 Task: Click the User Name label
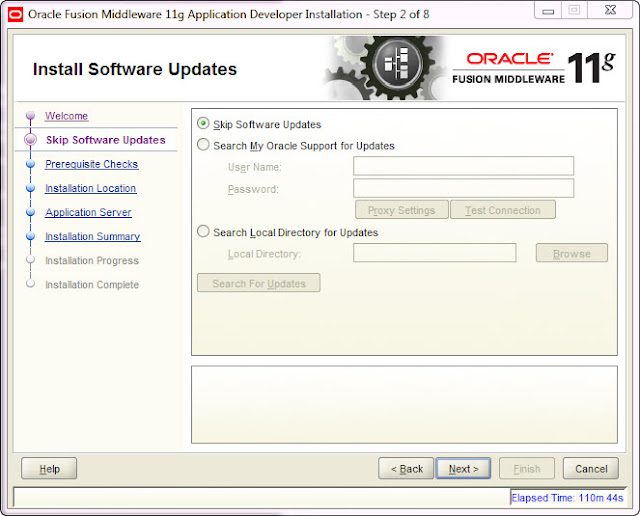[x=255, y=167]
